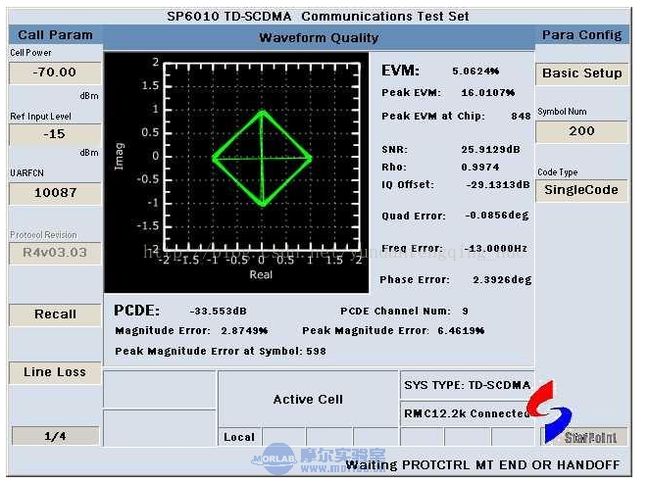650x483 pixels.
Task: Select Peak Magnitude Error value 6.4619%
Action: click(x=461, y=331)
